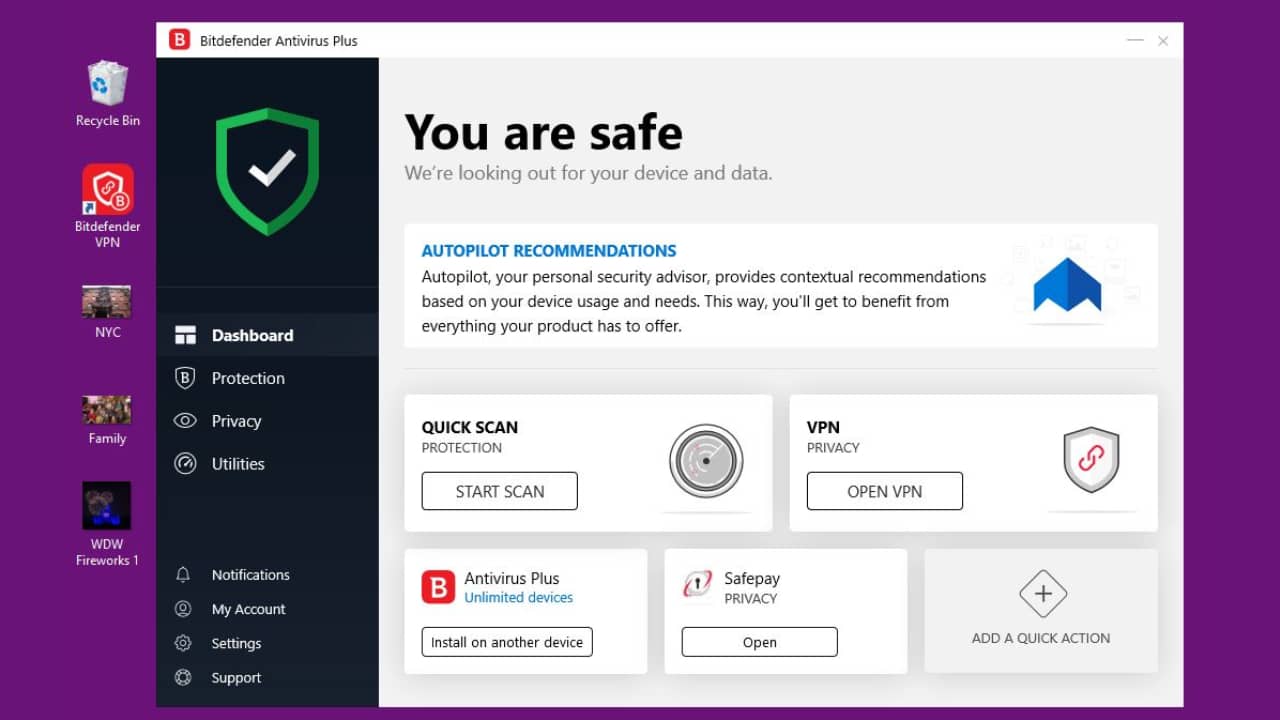Image resolution: width=1280 pixels, height=720 pixels.
Task: Click the Unlimited devices link
Action: click(519, 598)
